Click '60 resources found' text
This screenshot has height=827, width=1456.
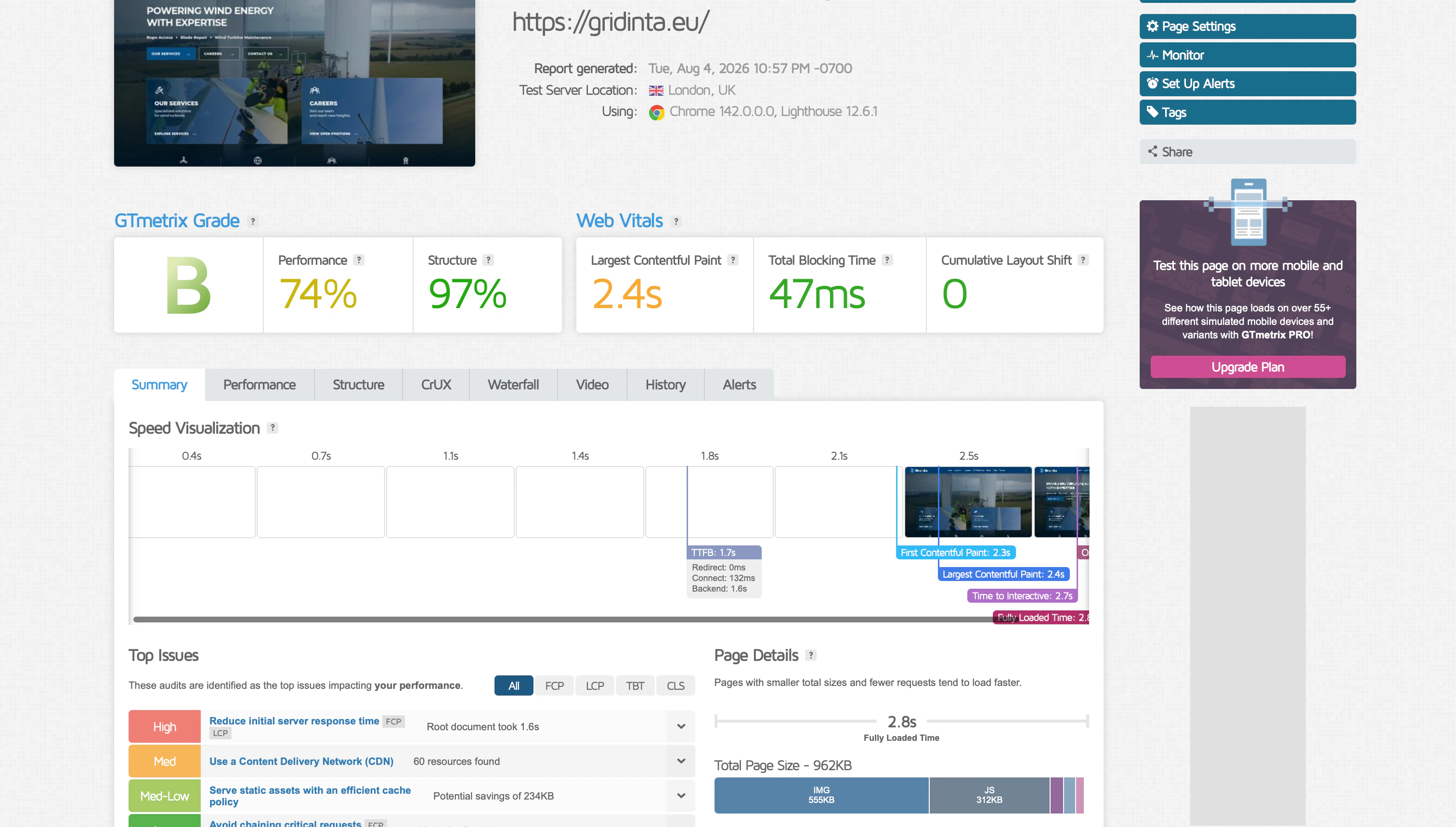457,761
